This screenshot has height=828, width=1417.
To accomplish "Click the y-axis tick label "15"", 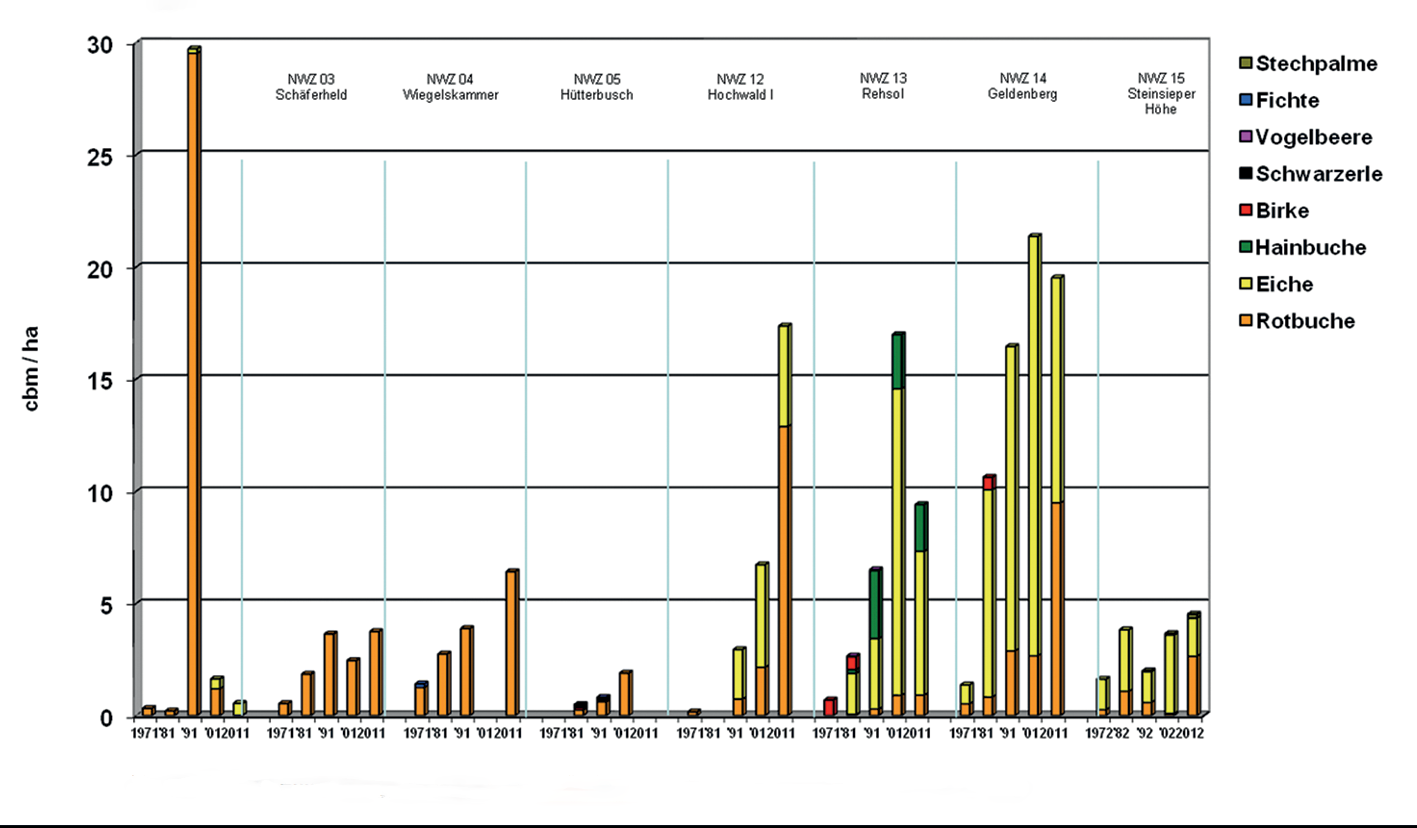I will (x=98, y=381).
